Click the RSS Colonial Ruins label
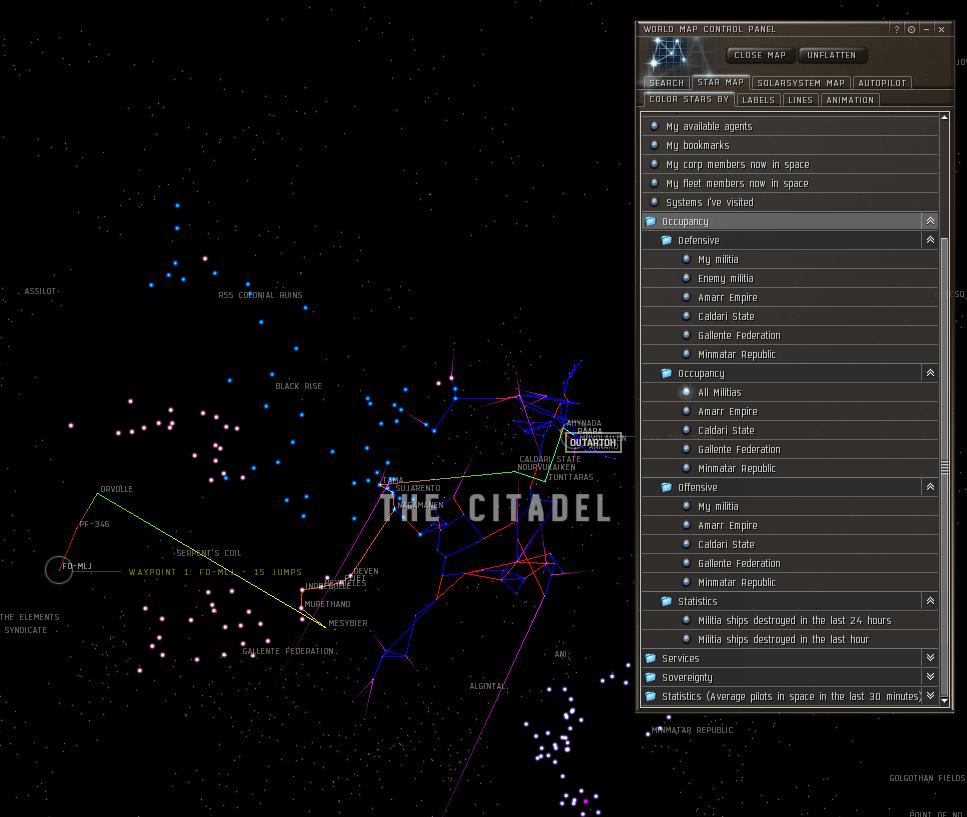967x817 pixels. (260, 295)
